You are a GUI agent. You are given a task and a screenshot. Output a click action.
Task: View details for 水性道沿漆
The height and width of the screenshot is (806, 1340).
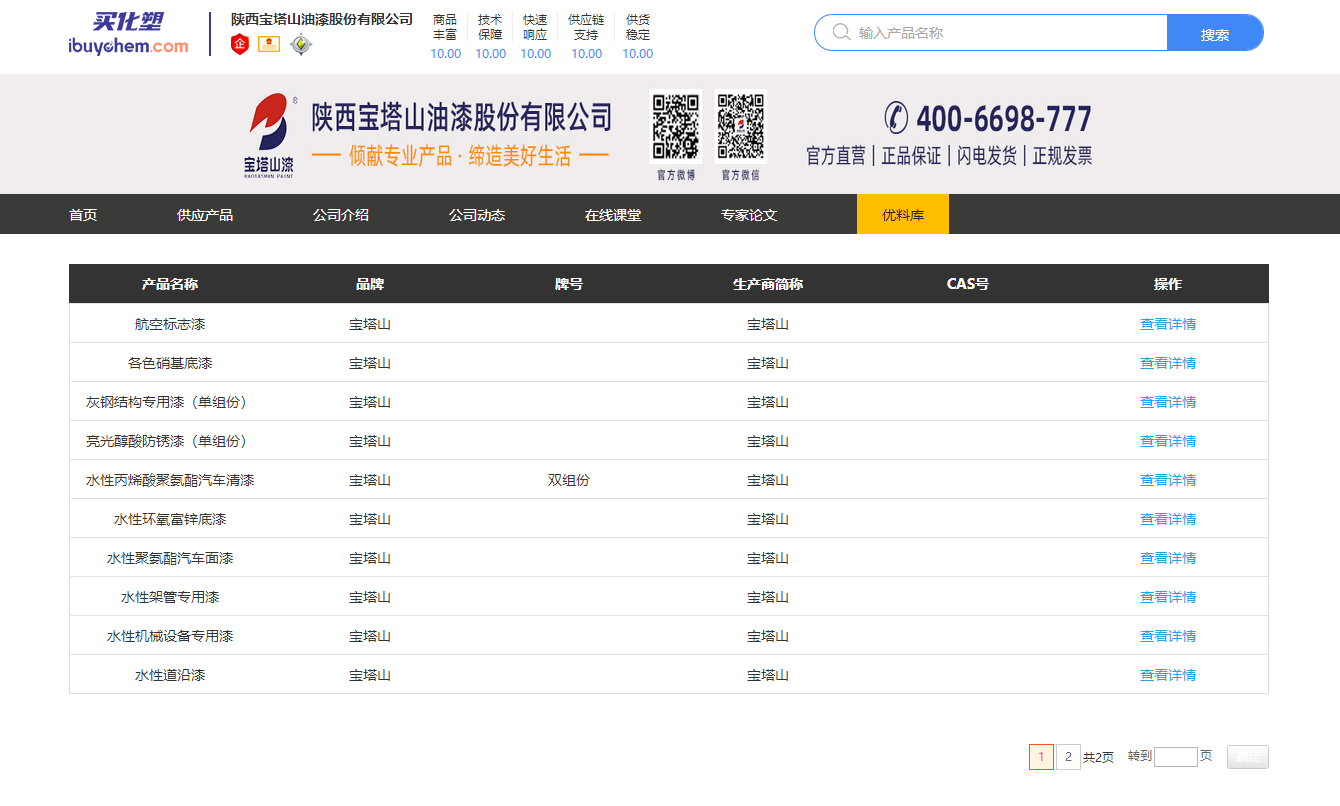pos(1168,675)
